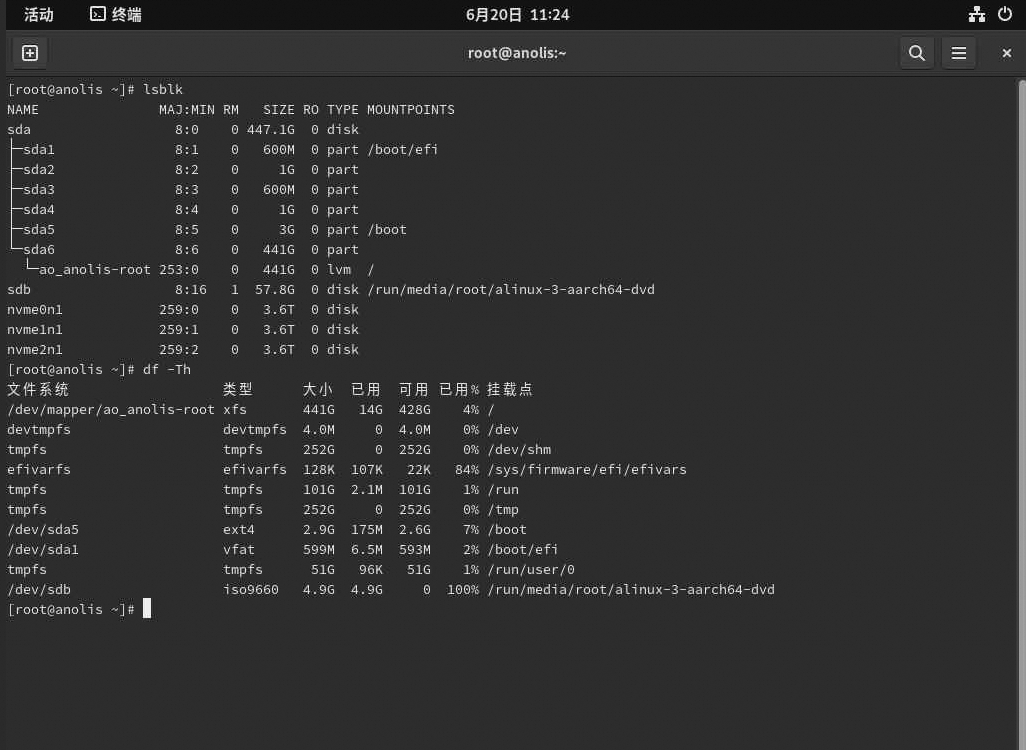Viewport: 1026px width, 750px height.
Task: Click the lsblk command text
Action: pyautogui.click(x=163, y=89)
